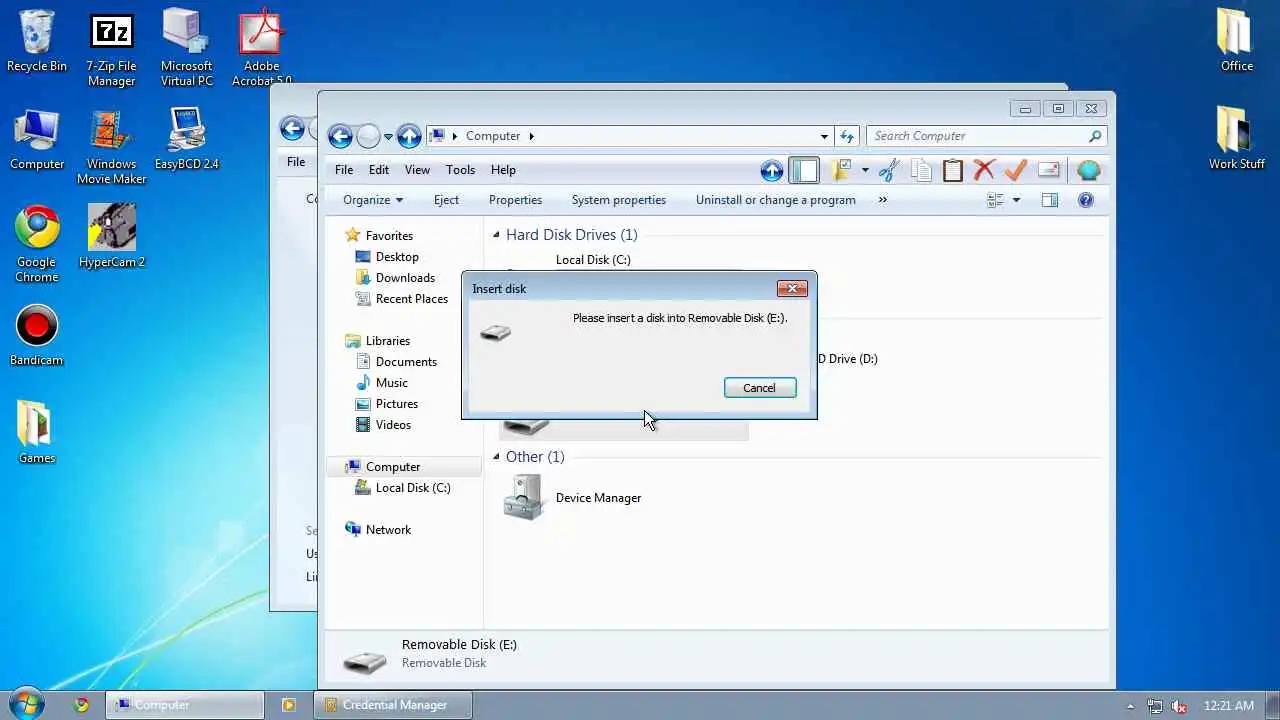This screenshot has height=720, width=1280.
Task: Click the Email envelope toolbar icon
Action: (1048, 171)
